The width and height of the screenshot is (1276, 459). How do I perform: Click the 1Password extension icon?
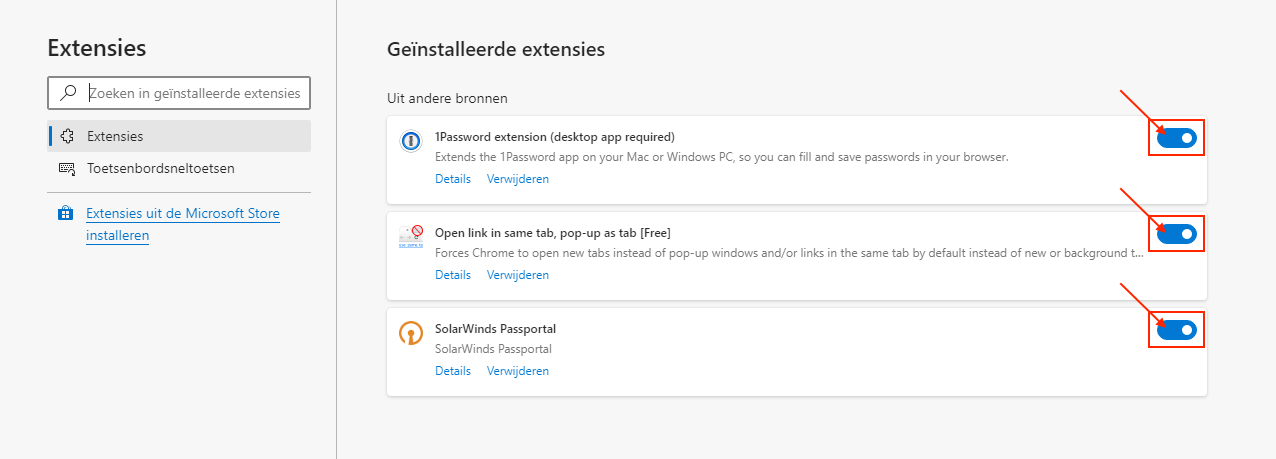[410, 141]
